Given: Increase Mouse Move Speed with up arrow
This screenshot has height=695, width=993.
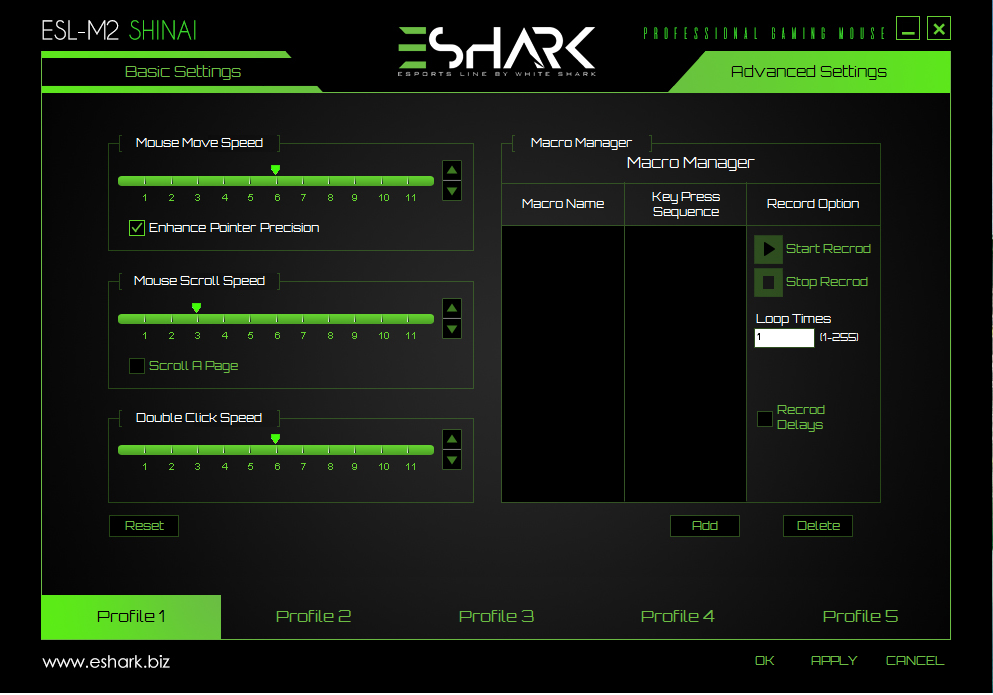Looking at the screenshot, I should tap(452, 170).
